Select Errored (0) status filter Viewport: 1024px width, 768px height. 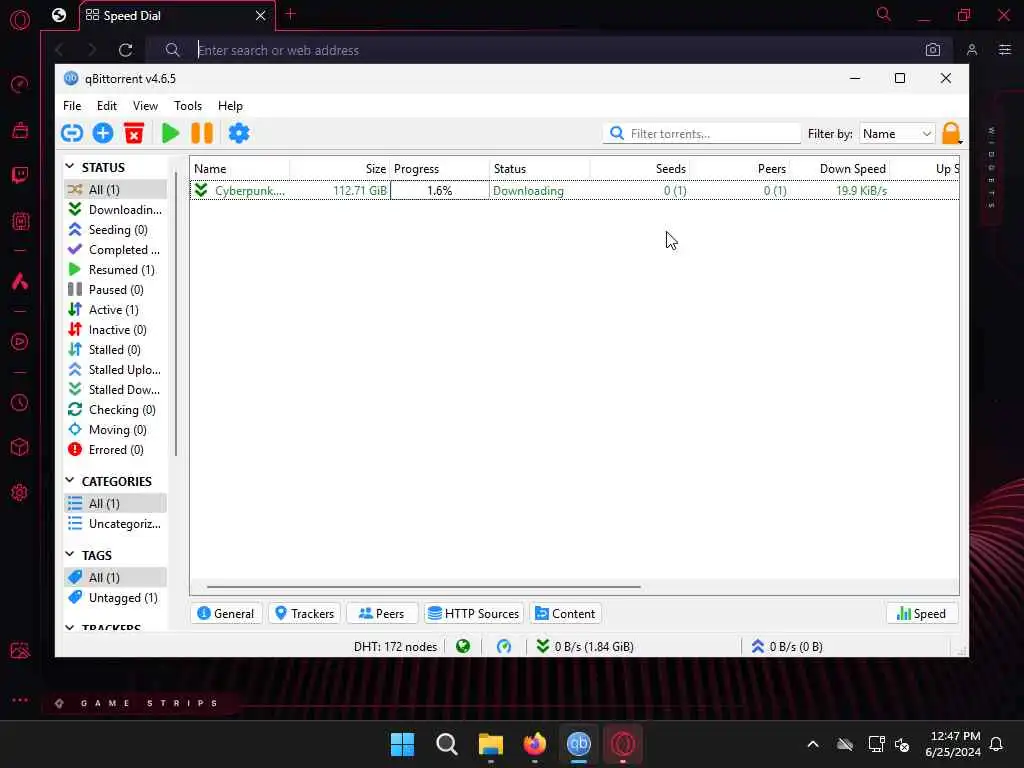(x=116, y=449)
